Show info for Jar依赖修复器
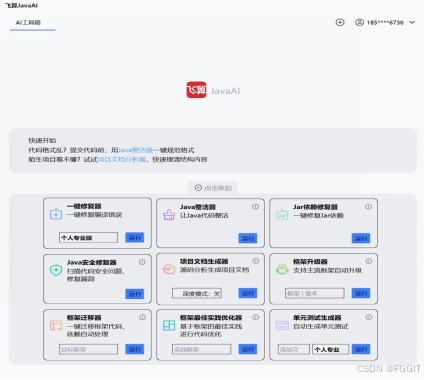This screenshot has width=424, height=380. tap(368, 207)
